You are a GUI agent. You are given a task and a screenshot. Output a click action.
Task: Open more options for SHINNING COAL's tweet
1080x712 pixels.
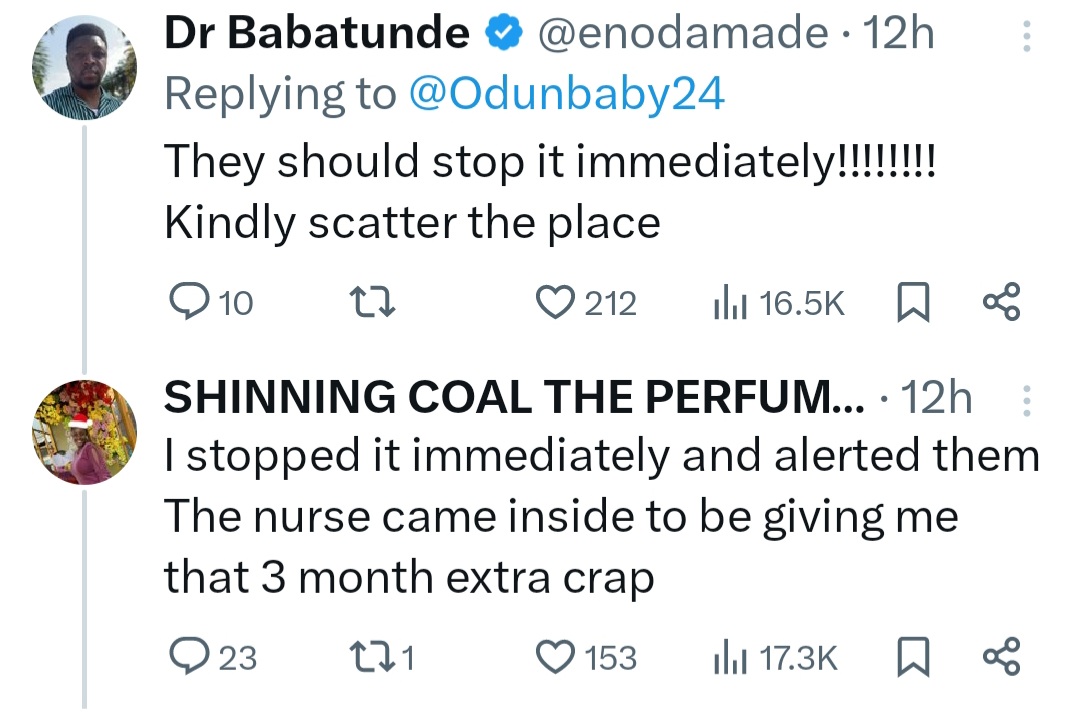click(x=1025, y=402)
